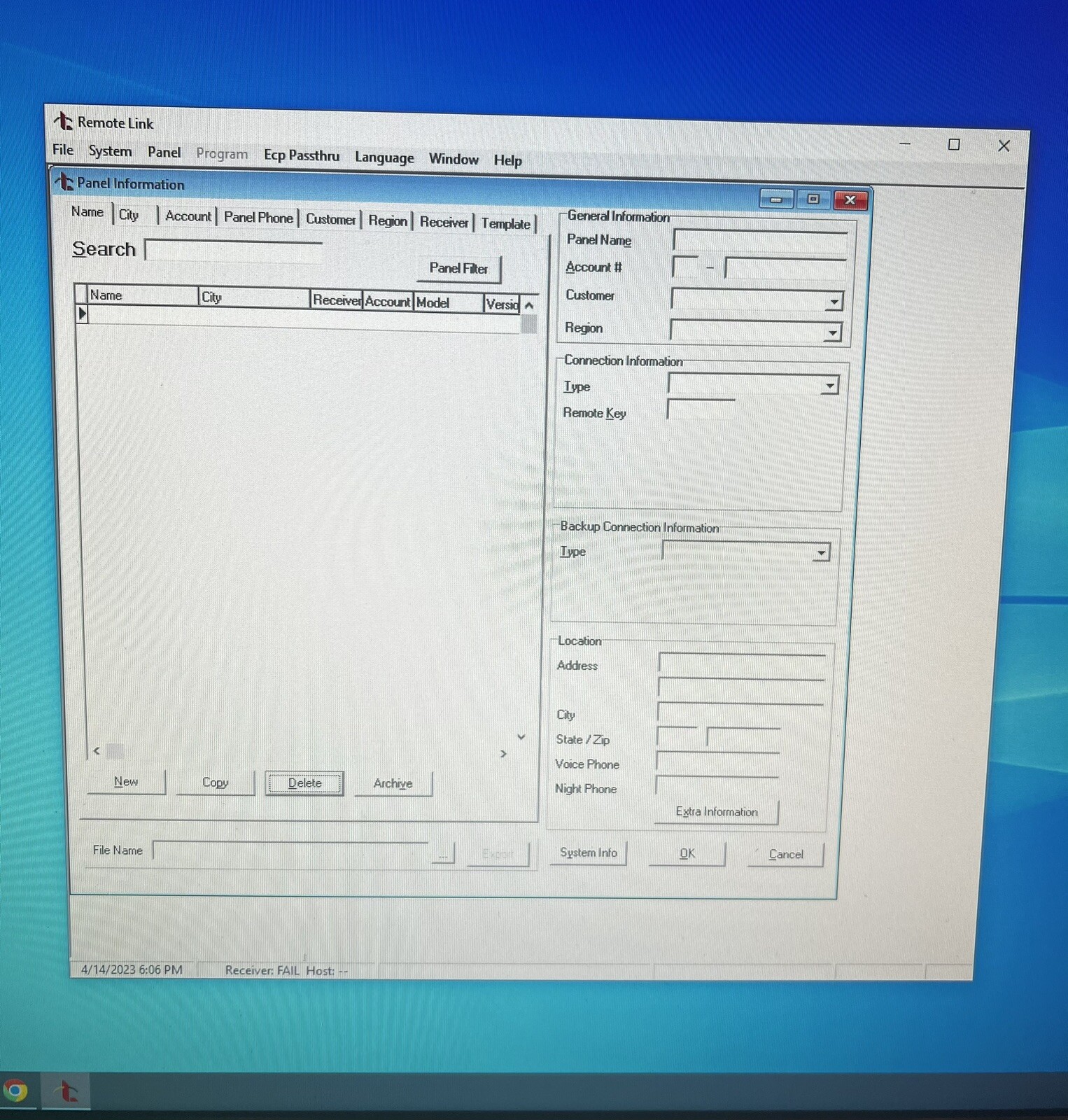1068x1120 pixels.
Task: Click the System Info button
Action: (x=588, y=853)
